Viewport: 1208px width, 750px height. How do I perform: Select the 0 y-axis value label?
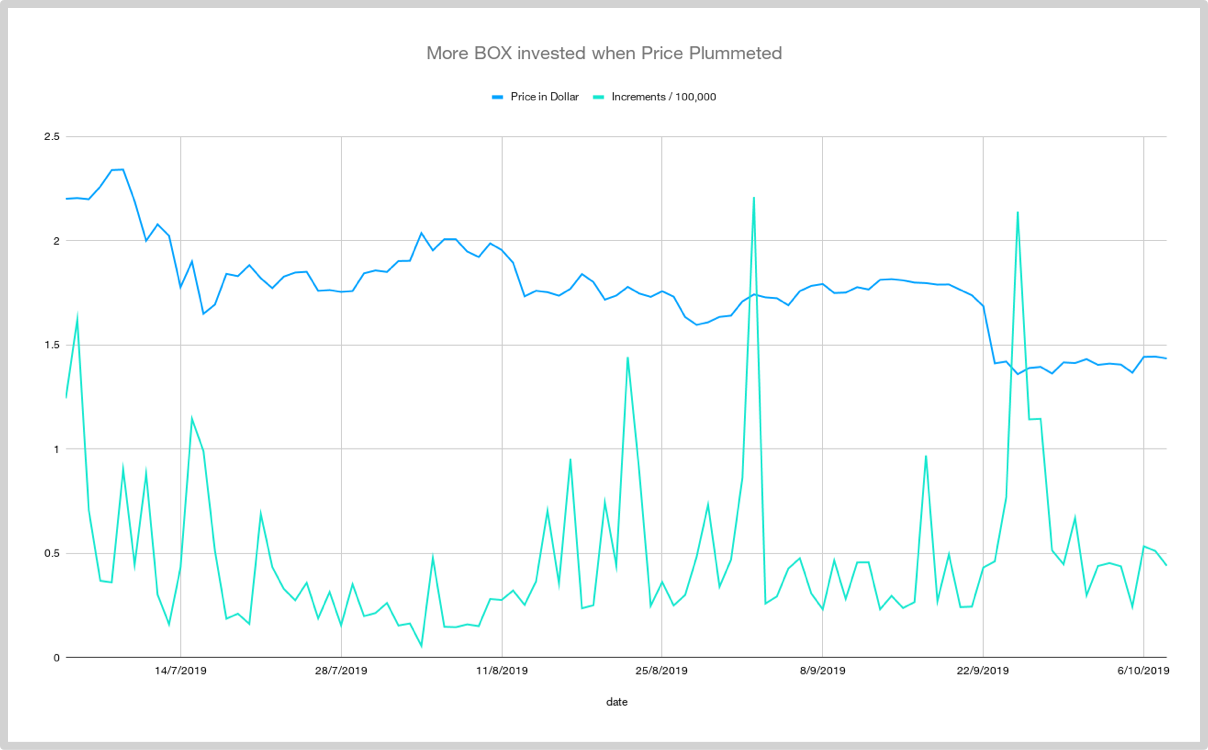click(56, 657)
